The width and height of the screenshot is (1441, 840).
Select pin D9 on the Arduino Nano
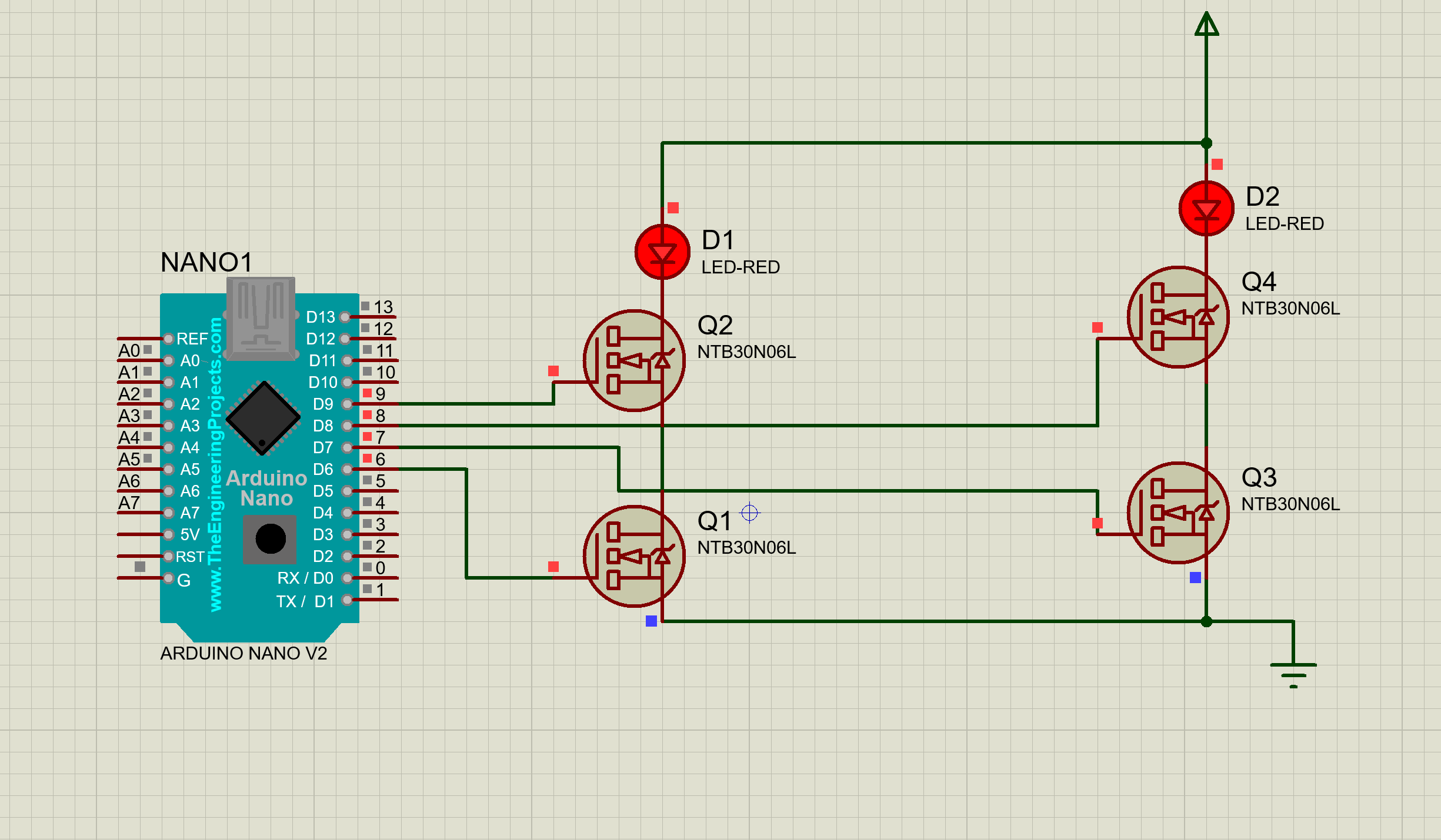point(348,404)
